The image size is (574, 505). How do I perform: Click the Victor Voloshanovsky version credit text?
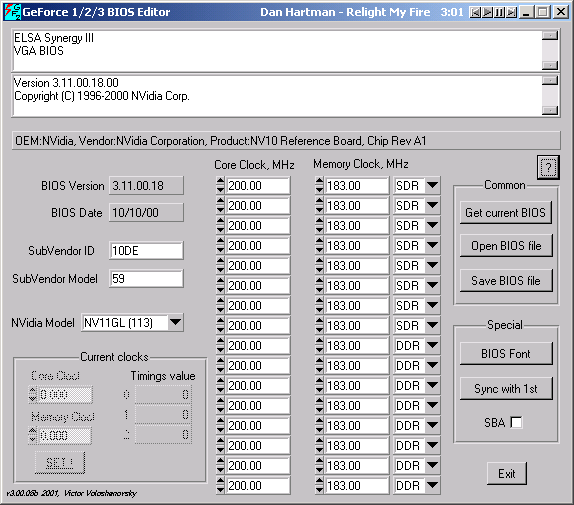[71, 493]
